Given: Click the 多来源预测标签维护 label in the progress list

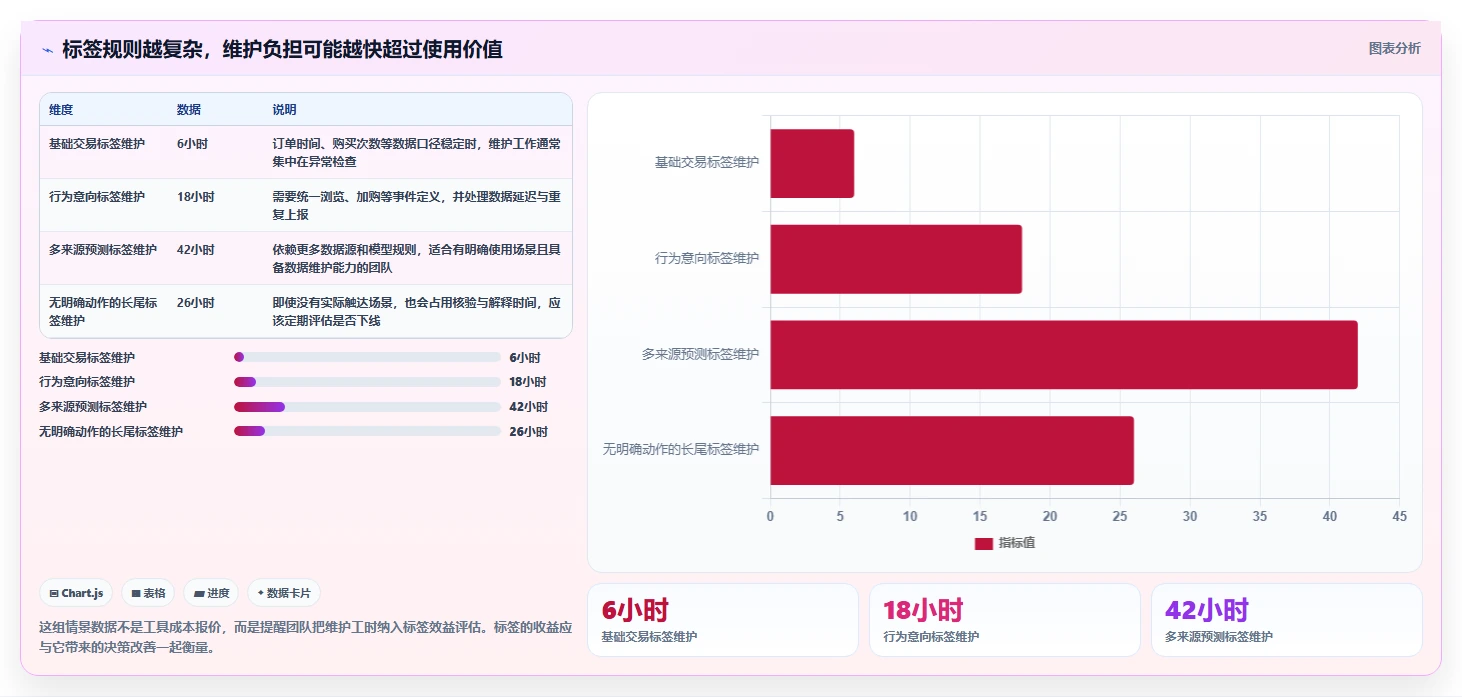Looking at the screenshot, I should coord(93,407).
